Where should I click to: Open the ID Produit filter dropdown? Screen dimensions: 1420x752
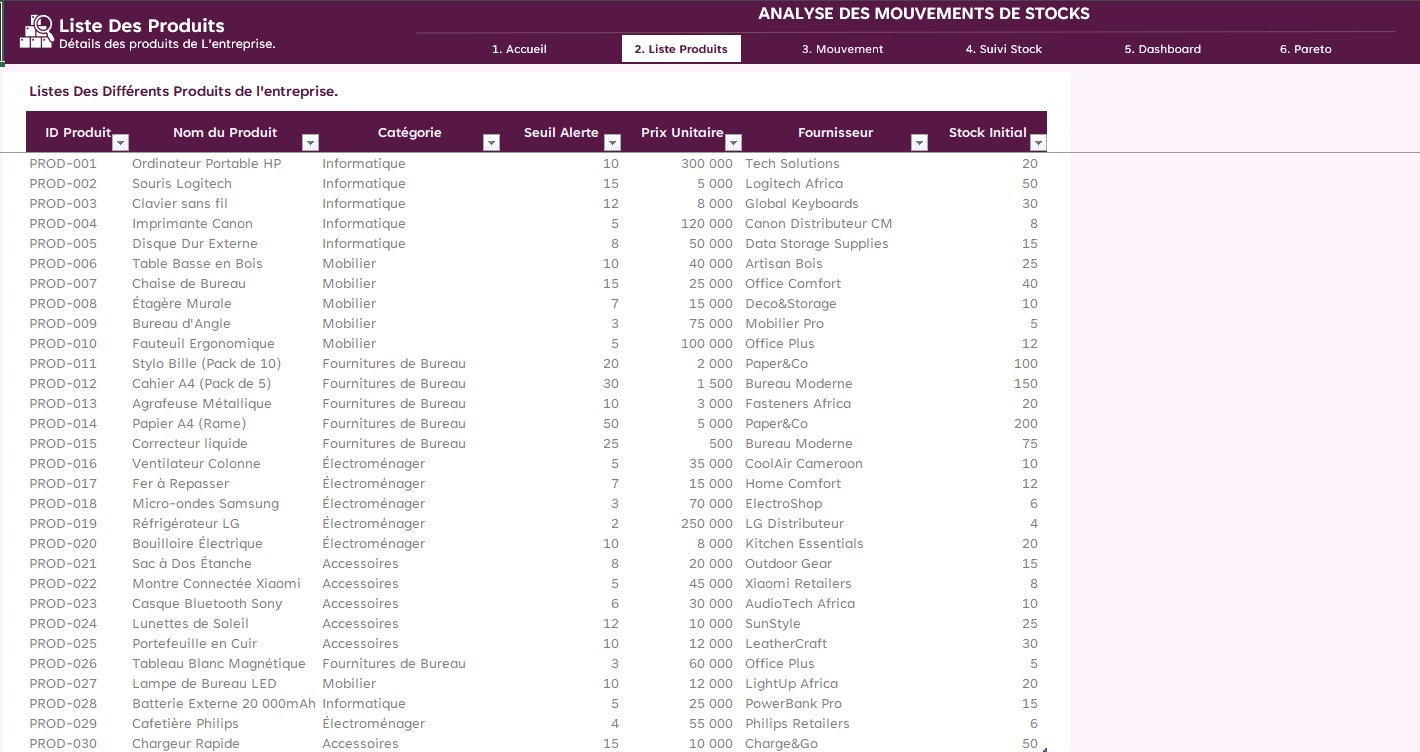[120, 142]
